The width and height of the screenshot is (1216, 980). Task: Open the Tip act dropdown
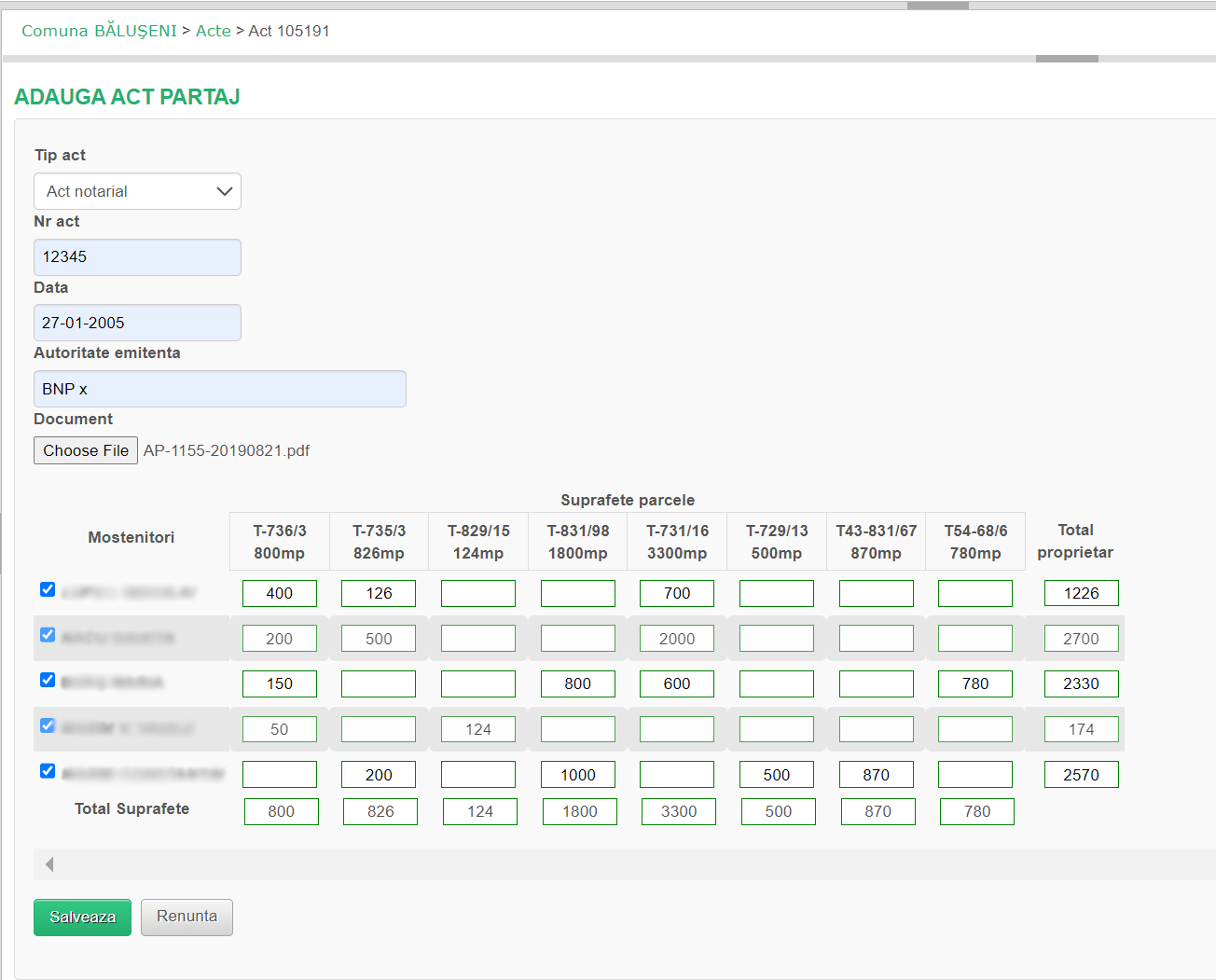137,191
